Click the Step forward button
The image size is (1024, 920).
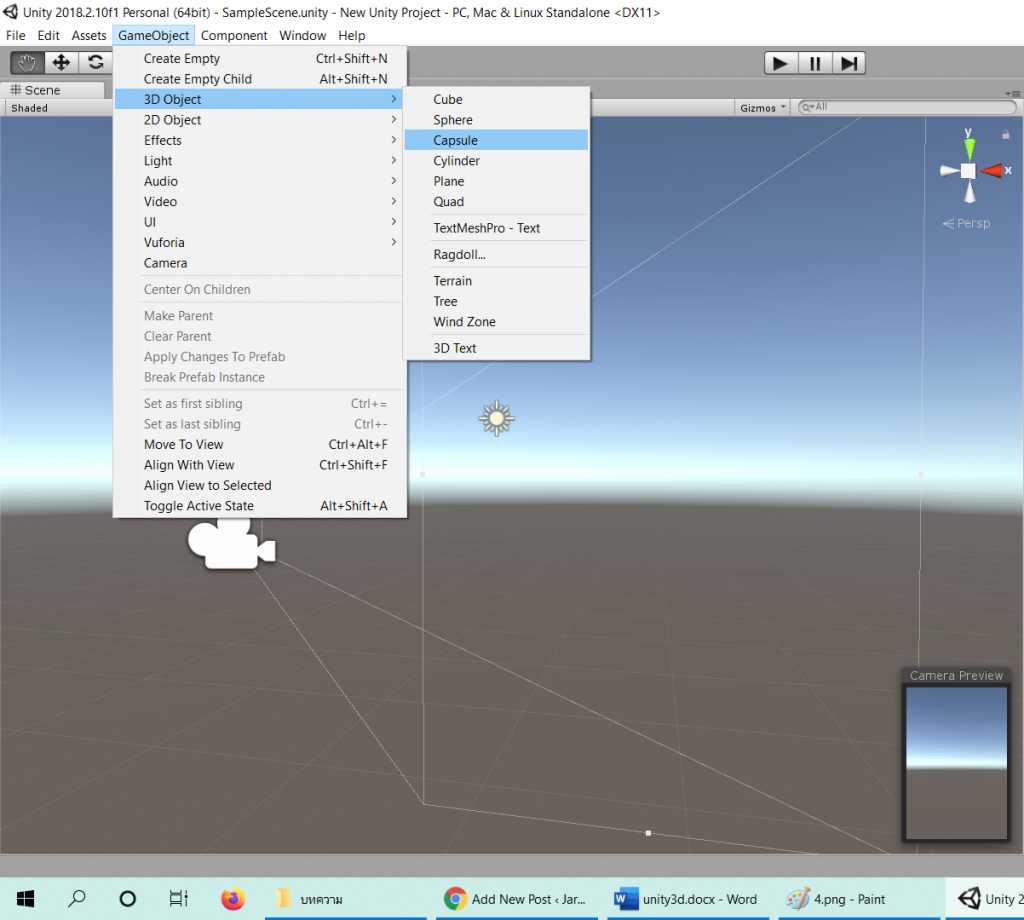[849, 63]
